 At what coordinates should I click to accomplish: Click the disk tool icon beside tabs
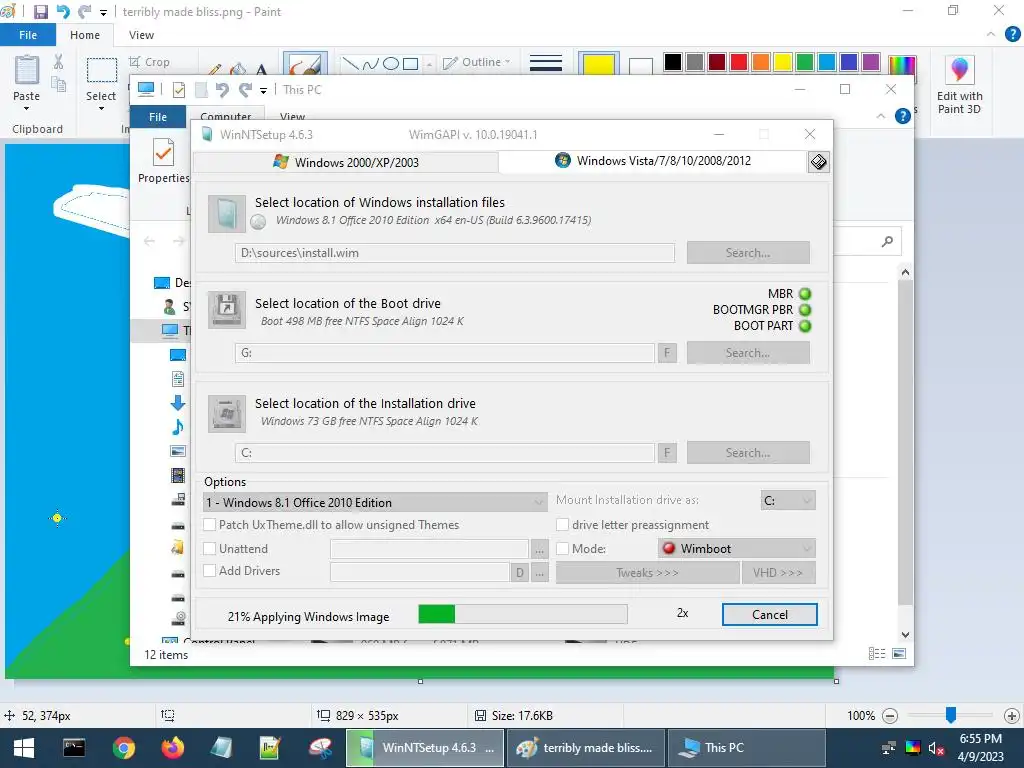818,161
